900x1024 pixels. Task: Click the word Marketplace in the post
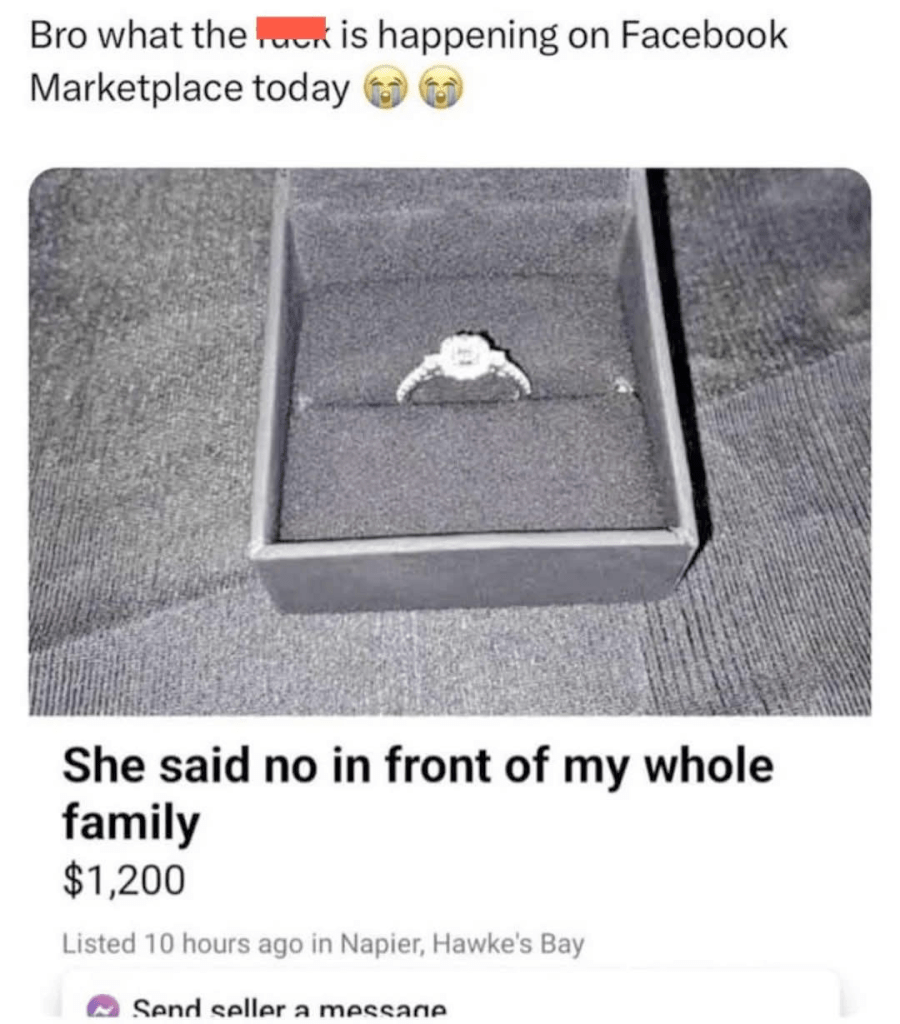coord(136,88)
